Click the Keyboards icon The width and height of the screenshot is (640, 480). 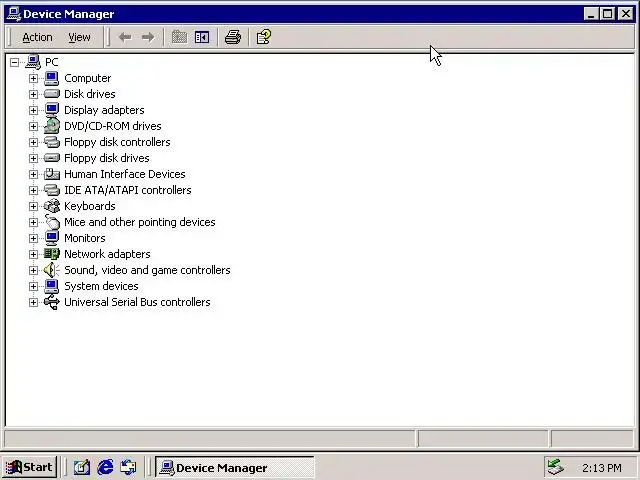point(52,206)
